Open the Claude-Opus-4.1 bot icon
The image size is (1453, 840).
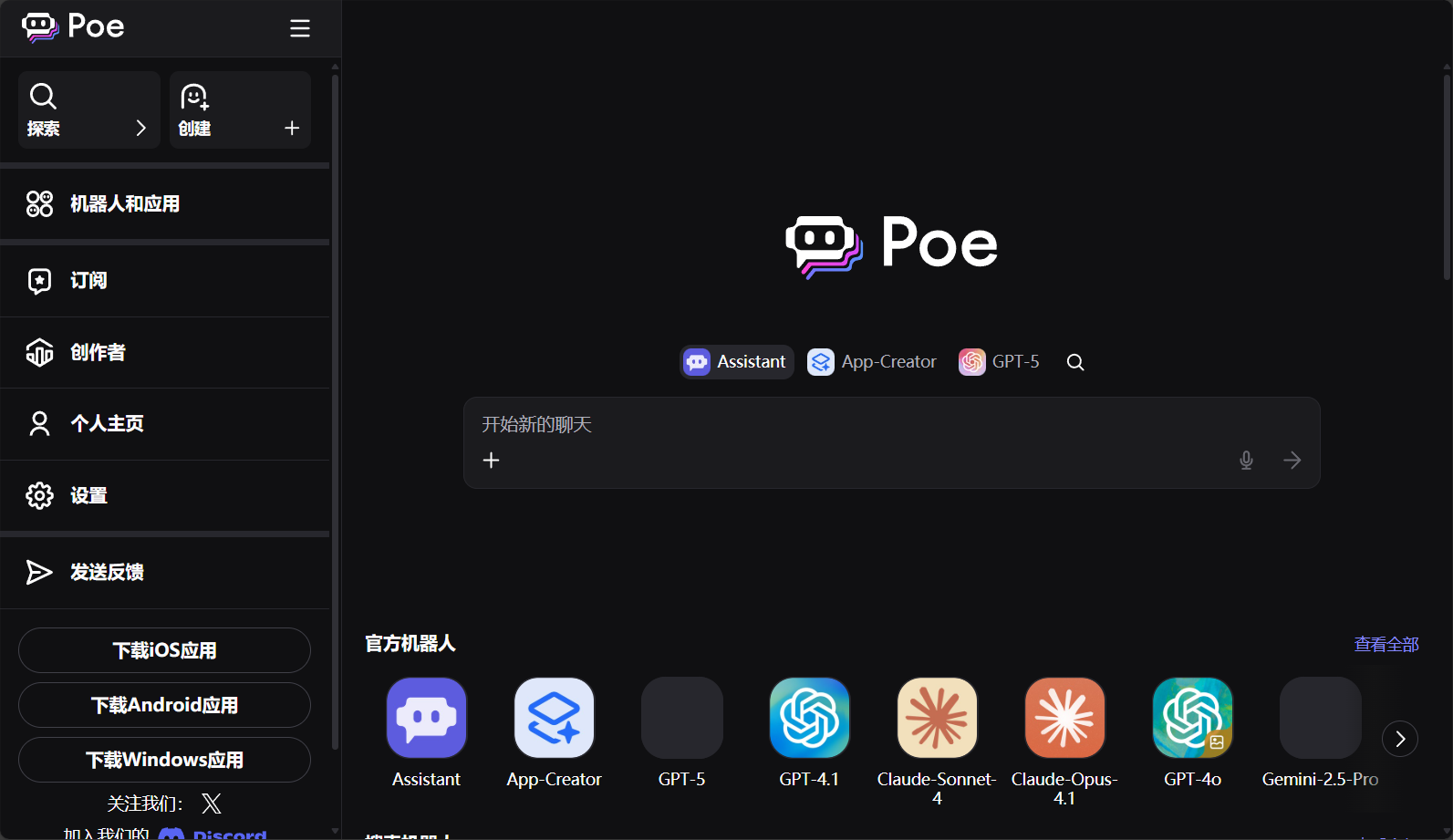click(x=1064, y=718)
